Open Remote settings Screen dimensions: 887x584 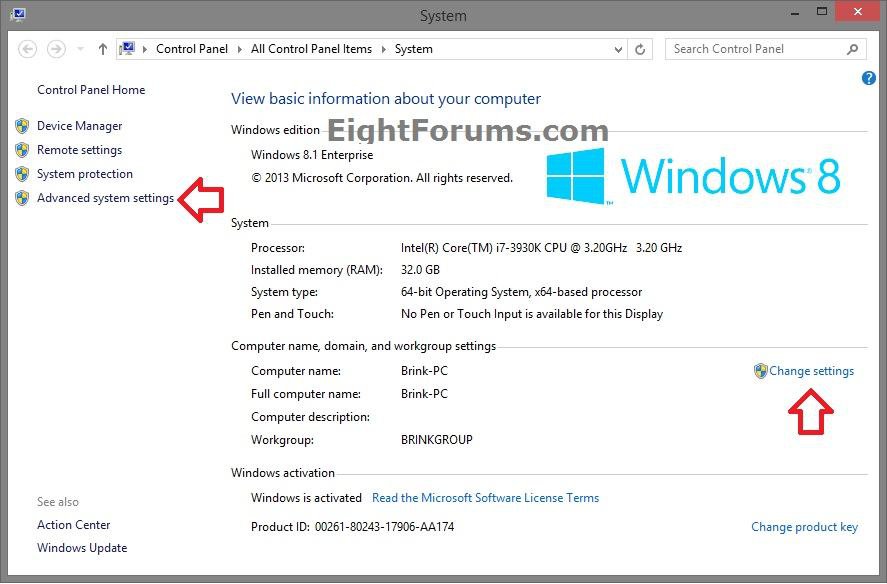79,150
